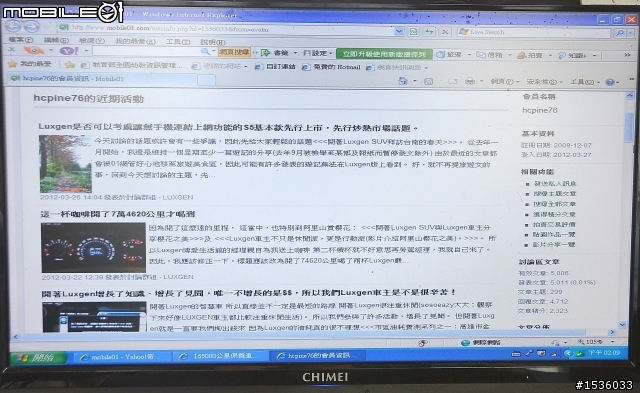Open the zoom level 105% dropdown
Screen dimensions: 640x393
613,342
